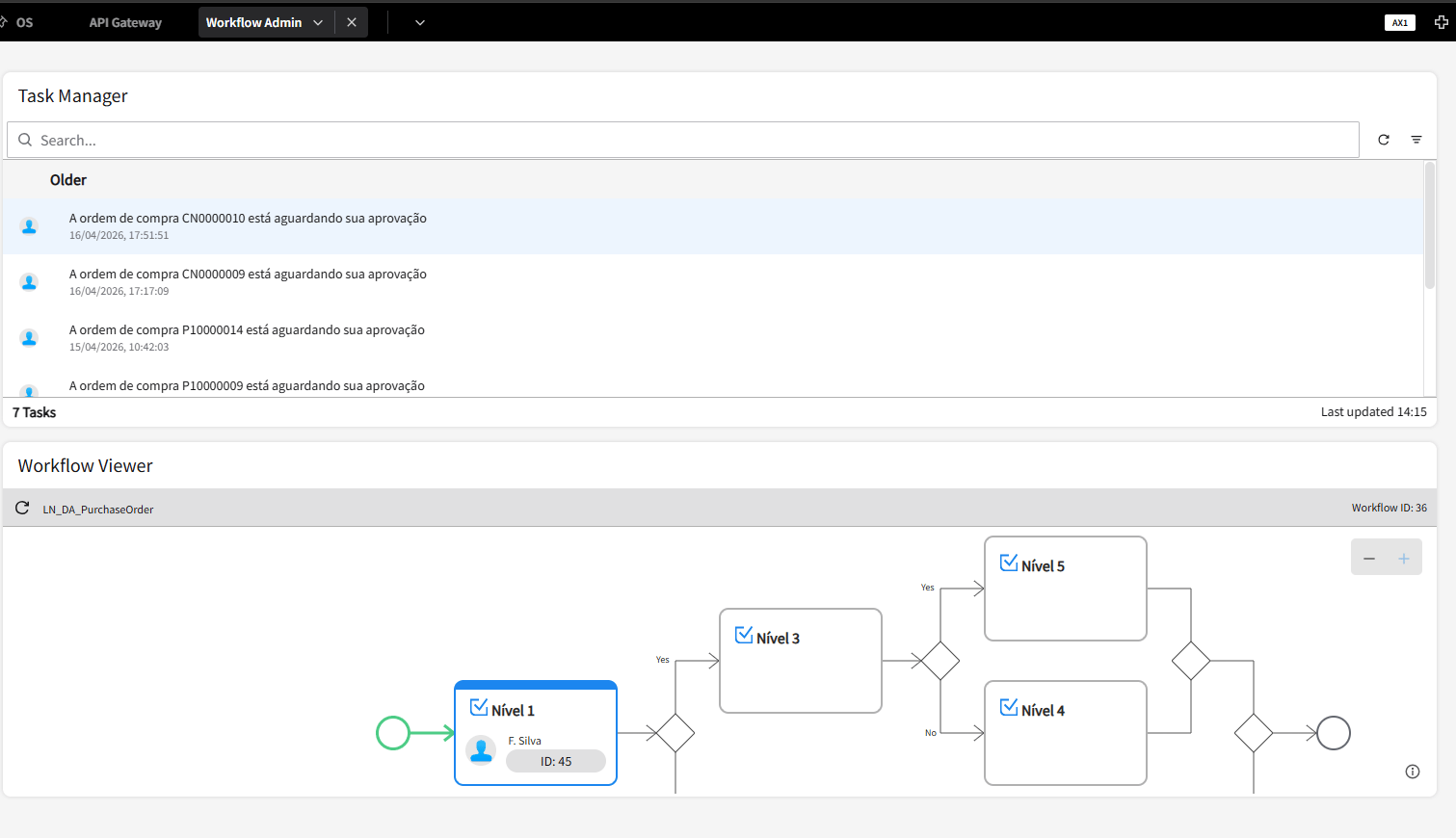This screenshot has height=838, width=1456.
Task: Click the task check icon on Nível 1
Action: [x=479, y=707]
